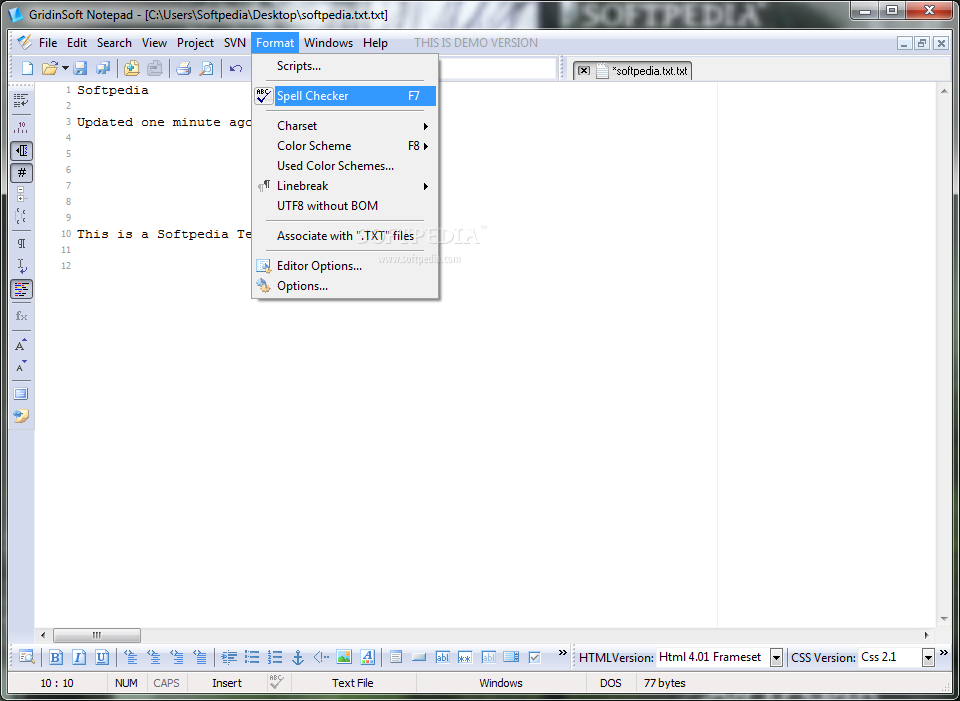
Task: Click the fx function icon
Action: click(21, 316)
